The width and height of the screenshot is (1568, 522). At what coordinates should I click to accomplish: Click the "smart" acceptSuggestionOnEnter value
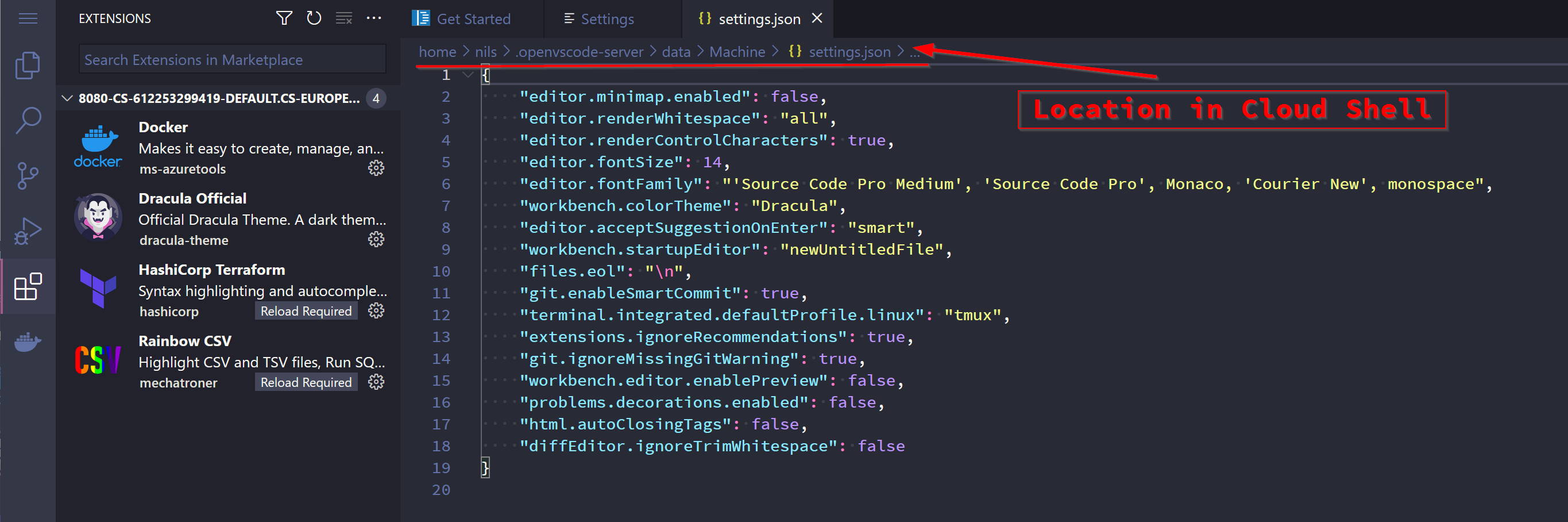(881, 227)
